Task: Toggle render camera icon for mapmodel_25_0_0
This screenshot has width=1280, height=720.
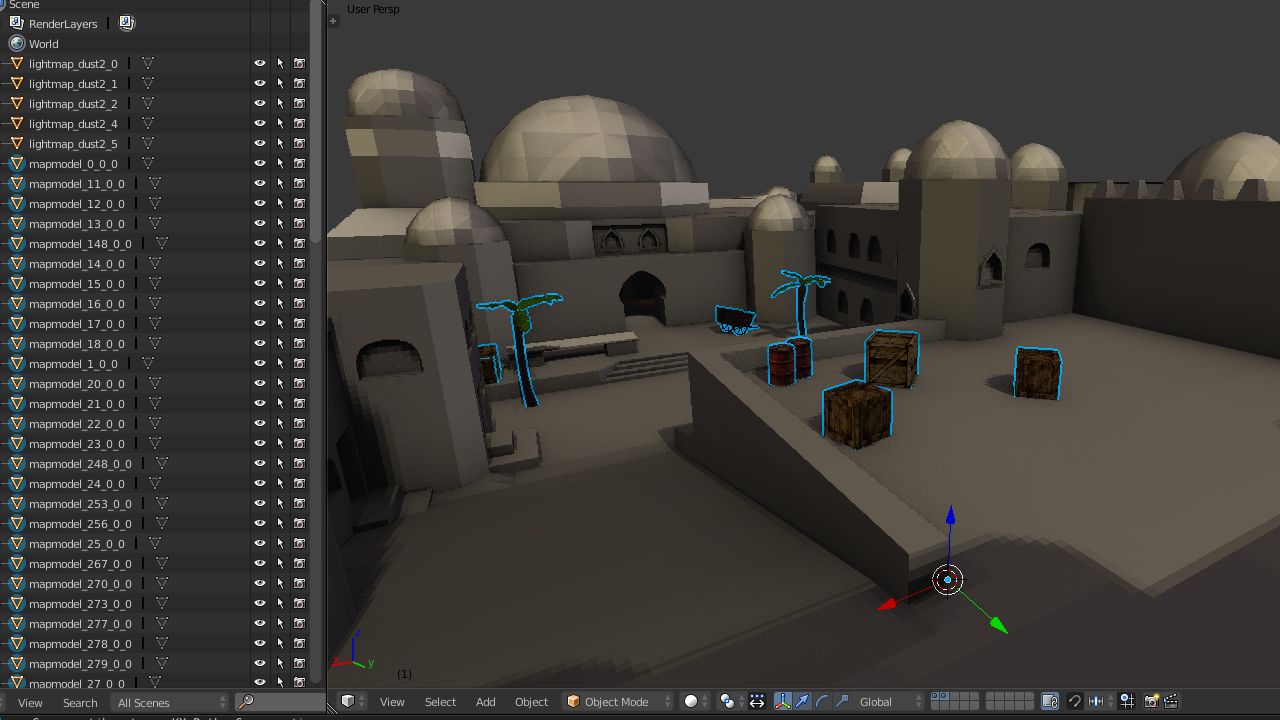Action: click(x=299, y=543)
